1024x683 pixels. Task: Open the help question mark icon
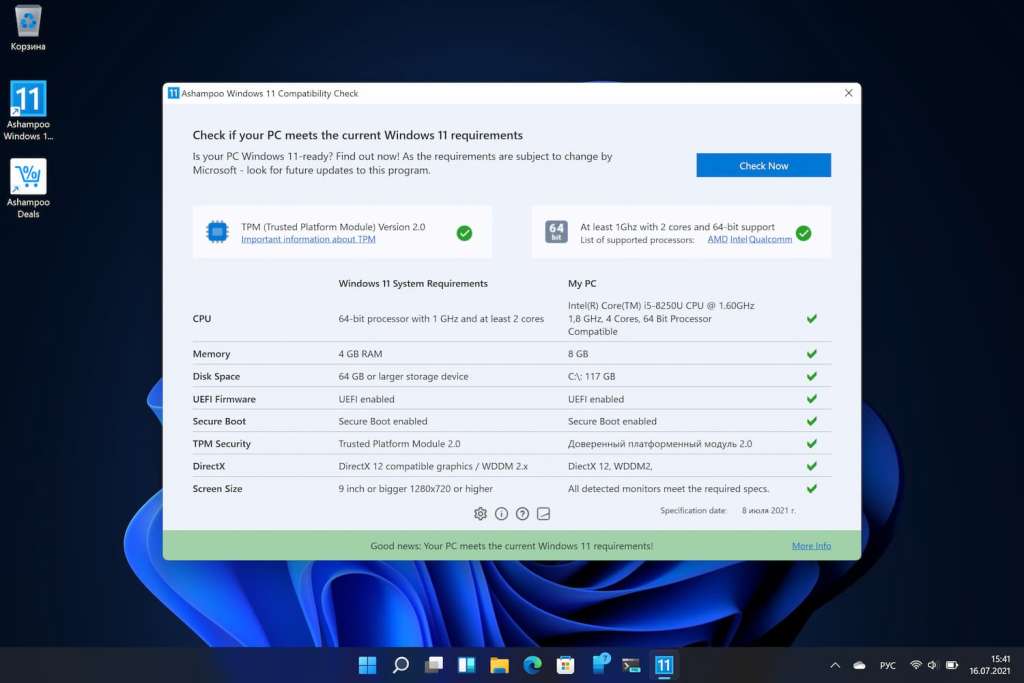pyautogui.click(x=522, y=514)
